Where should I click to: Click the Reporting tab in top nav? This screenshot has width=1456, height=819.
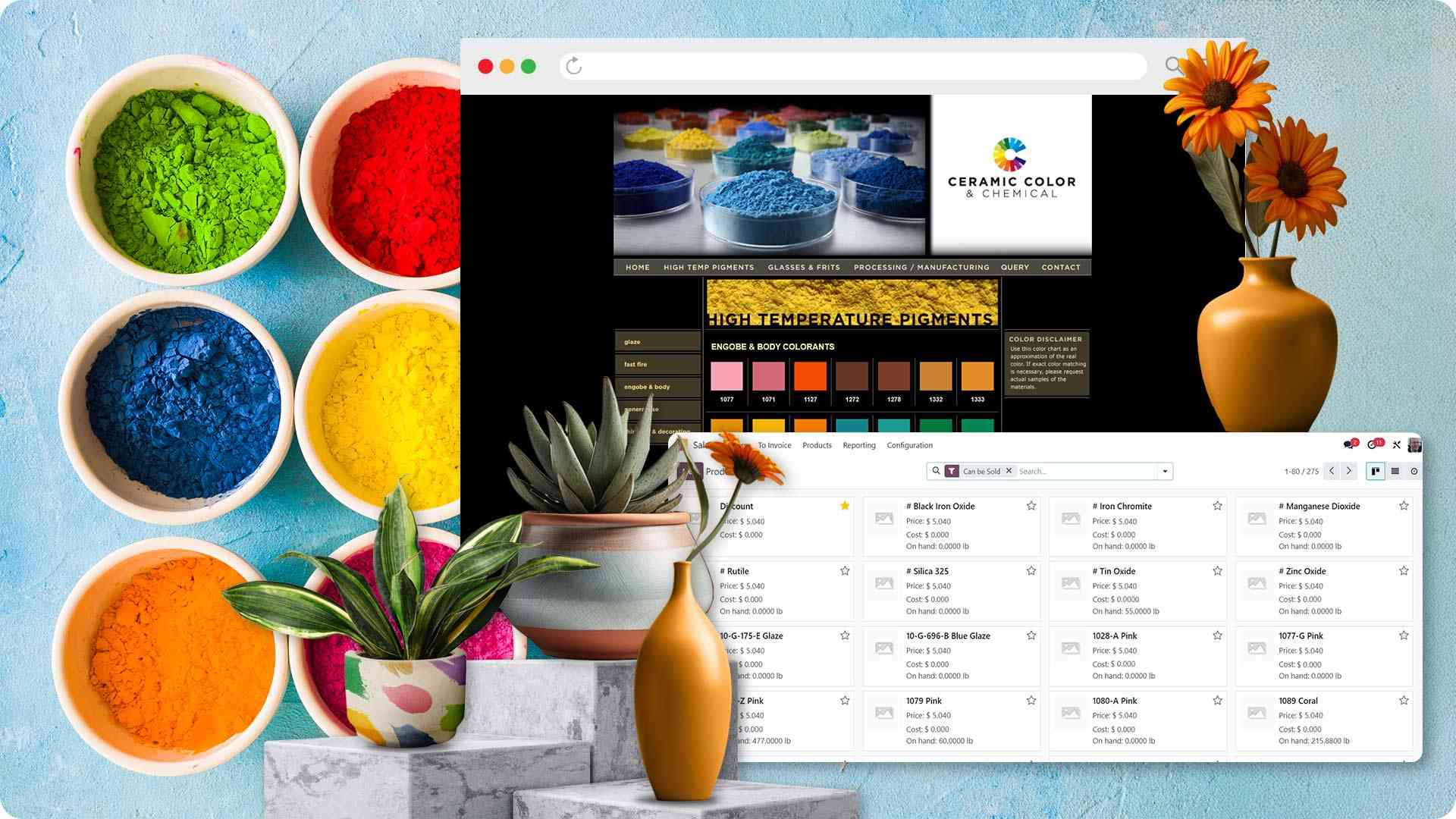click(x=857, y=445)
